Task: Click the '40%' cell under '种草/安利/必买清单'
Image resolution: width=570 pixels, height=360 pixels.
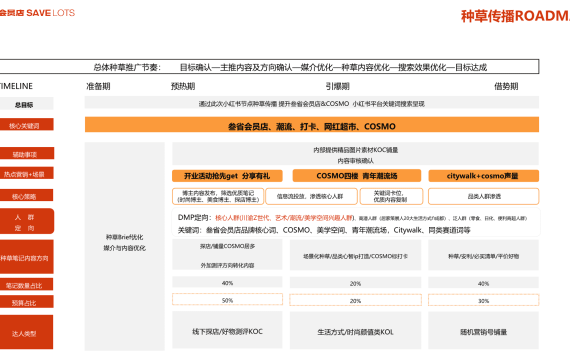Action: tap(483, 283)
